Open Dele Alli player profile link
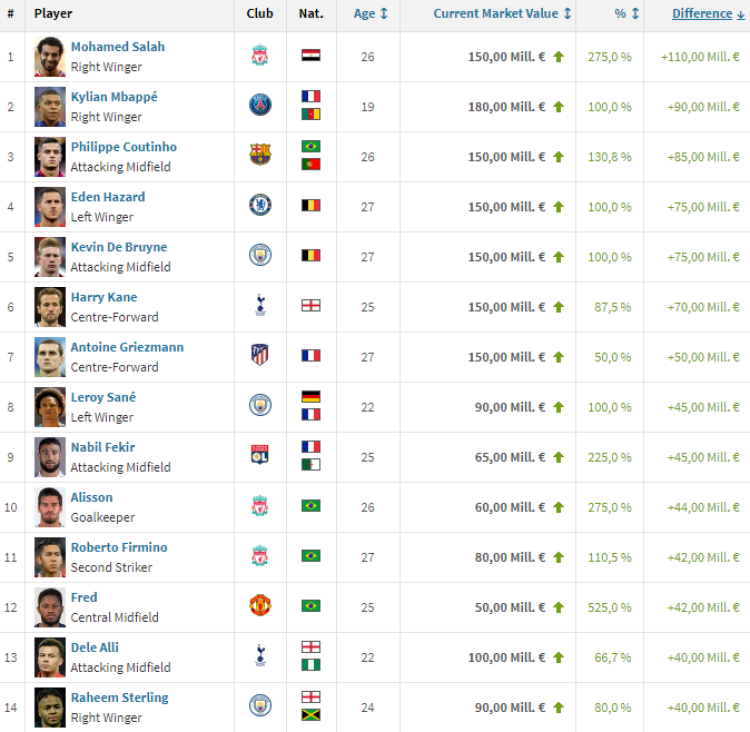750x732 pixels. coord(95,648)
